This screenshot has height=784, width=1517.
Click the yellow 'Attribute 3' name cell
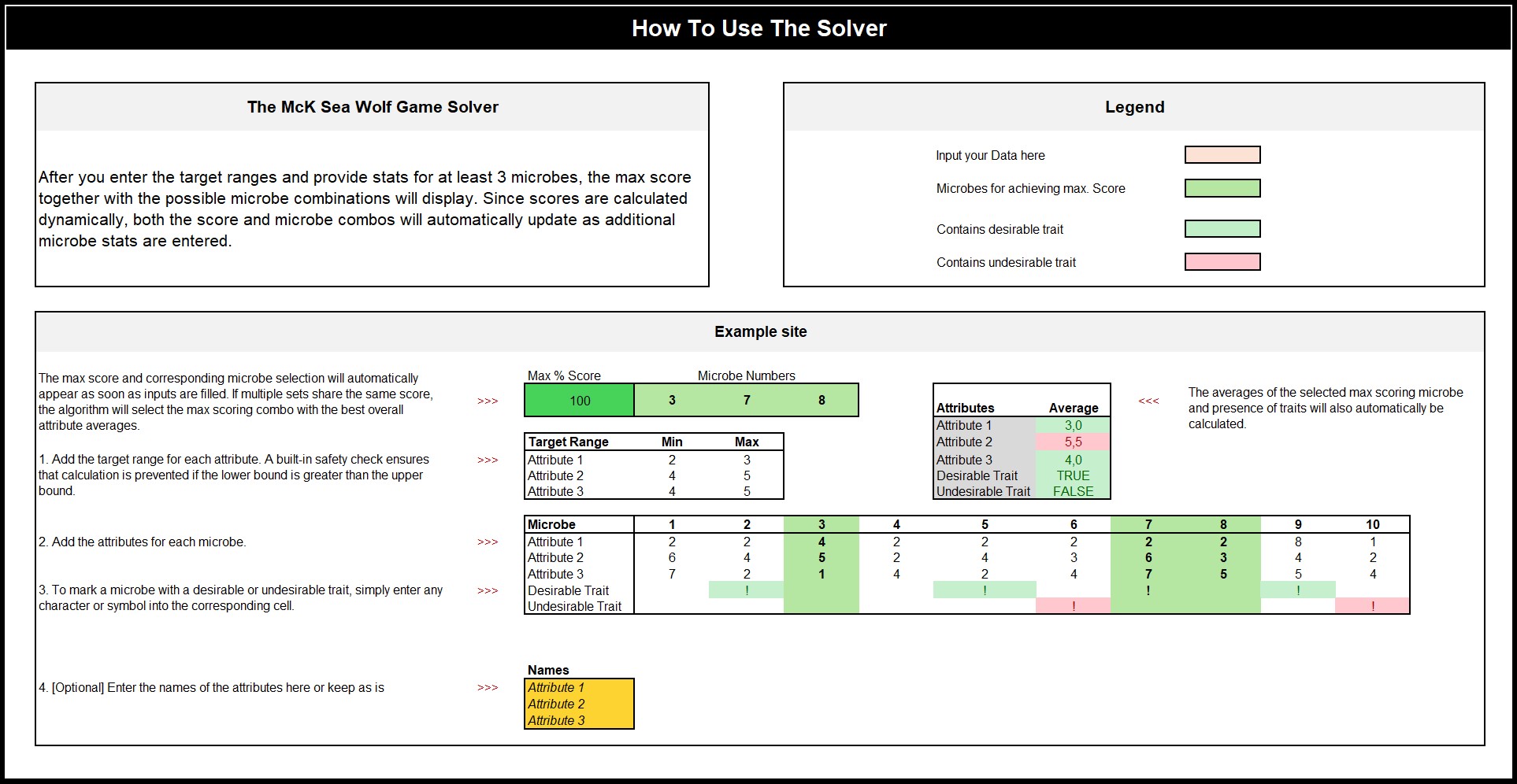(x=579, y=720)
